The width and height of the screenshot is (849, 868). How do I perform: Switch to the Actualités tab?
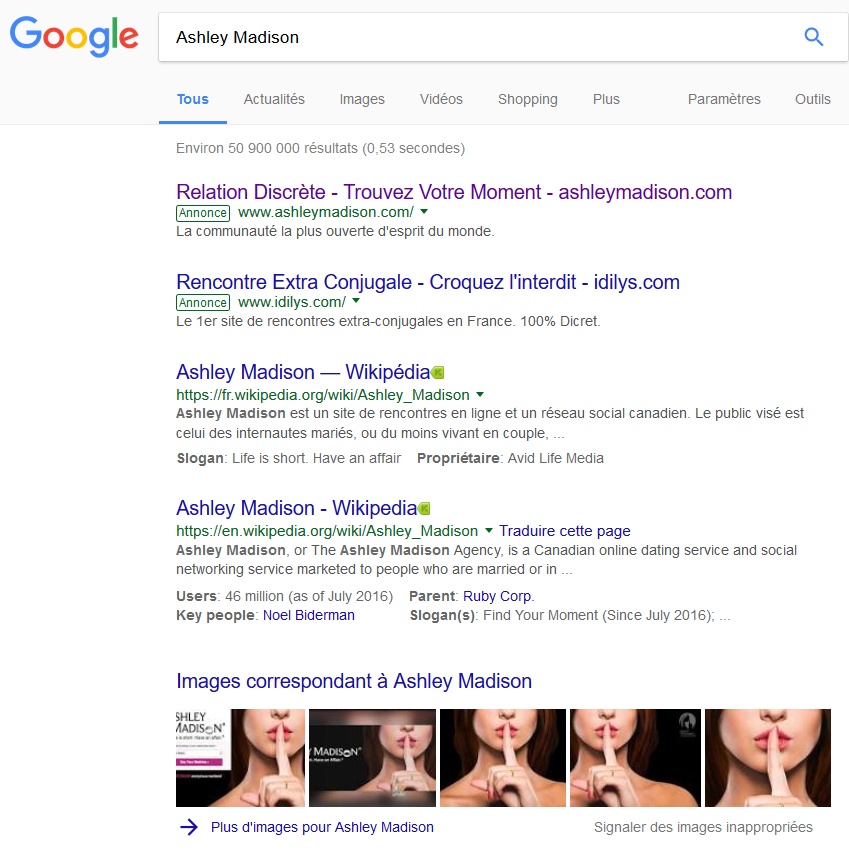(x=274, y=99)
